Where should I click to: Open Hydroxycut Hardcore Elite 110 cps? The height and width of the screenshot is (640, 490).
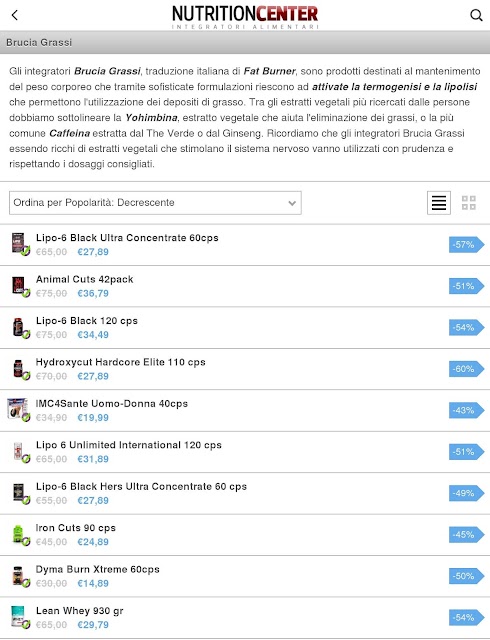coord(120,362)
